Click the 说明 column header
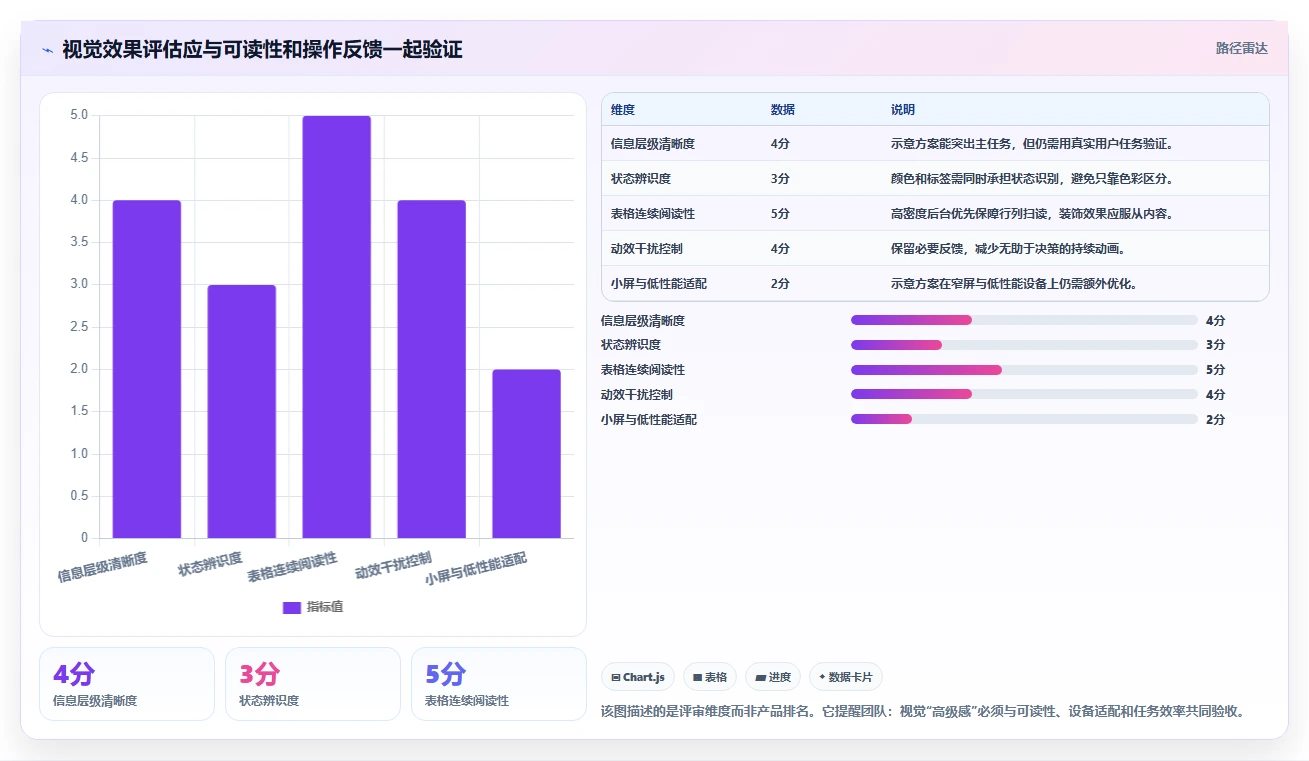The height and width of the screenshot is (761, 1309). click(x=903, y=110)
